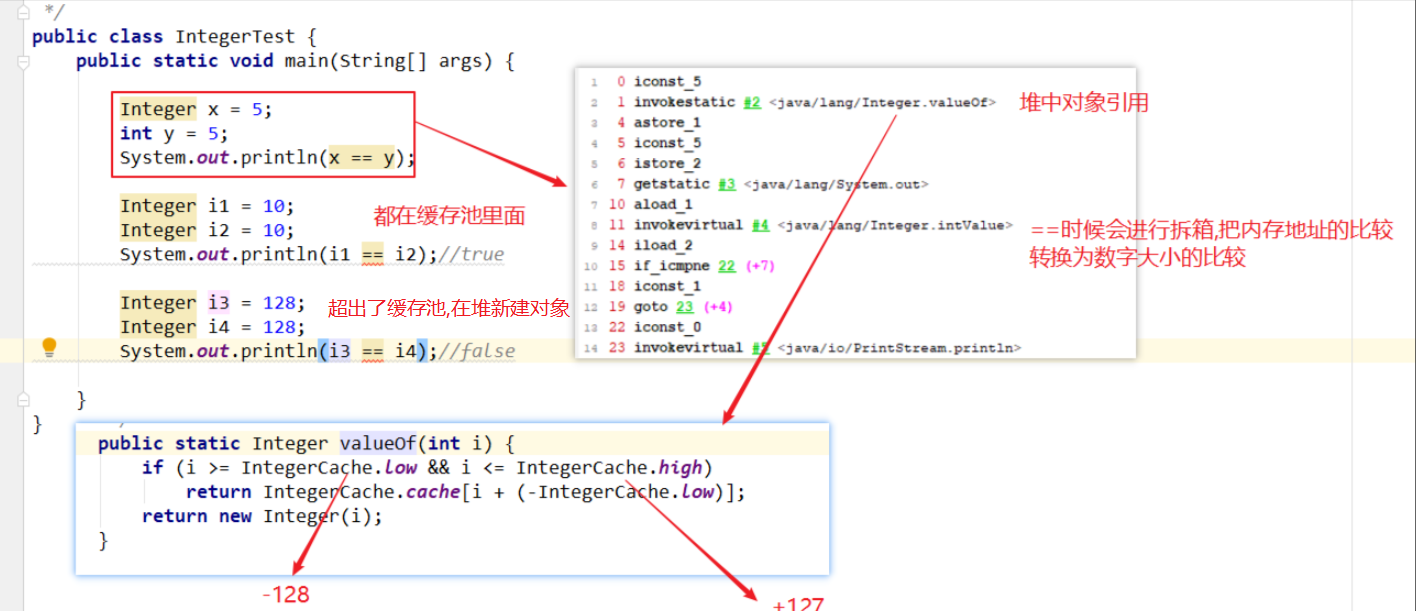This screenshot has height=611, width=1416.
Task: Click bytecode instruction 'iload_2'
Action: (x=663, y=245)
